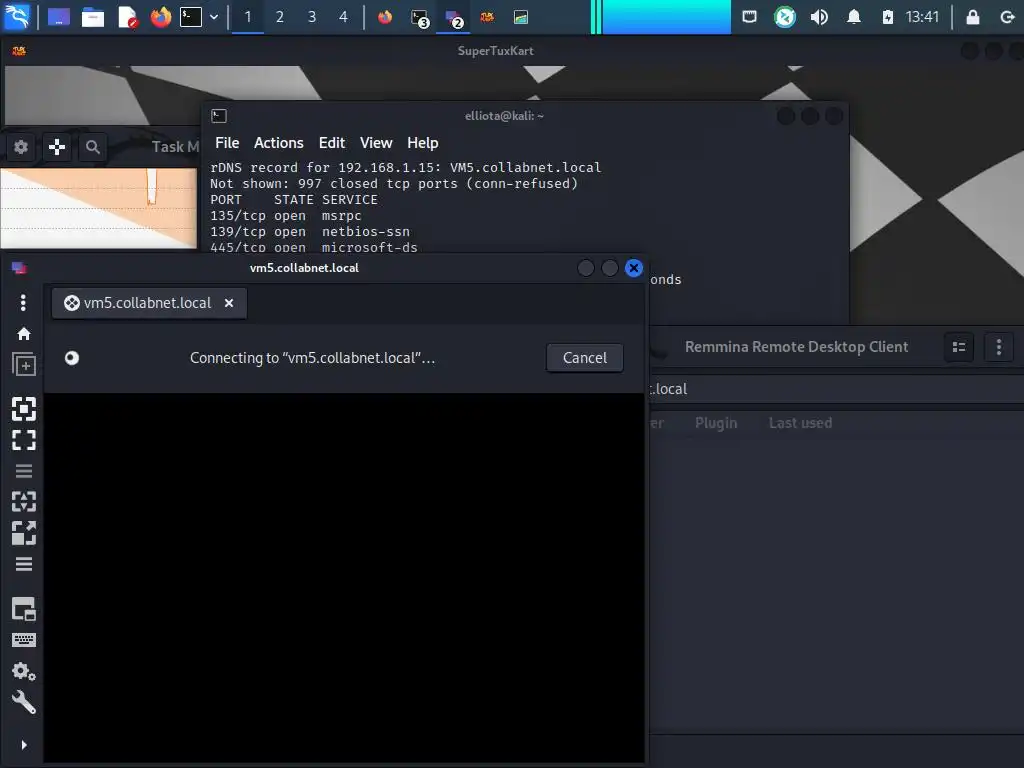The height and width of the screenshot is (768, 1024).
Task: Open the Edit menu in the terminal
Action: [332, 143]
